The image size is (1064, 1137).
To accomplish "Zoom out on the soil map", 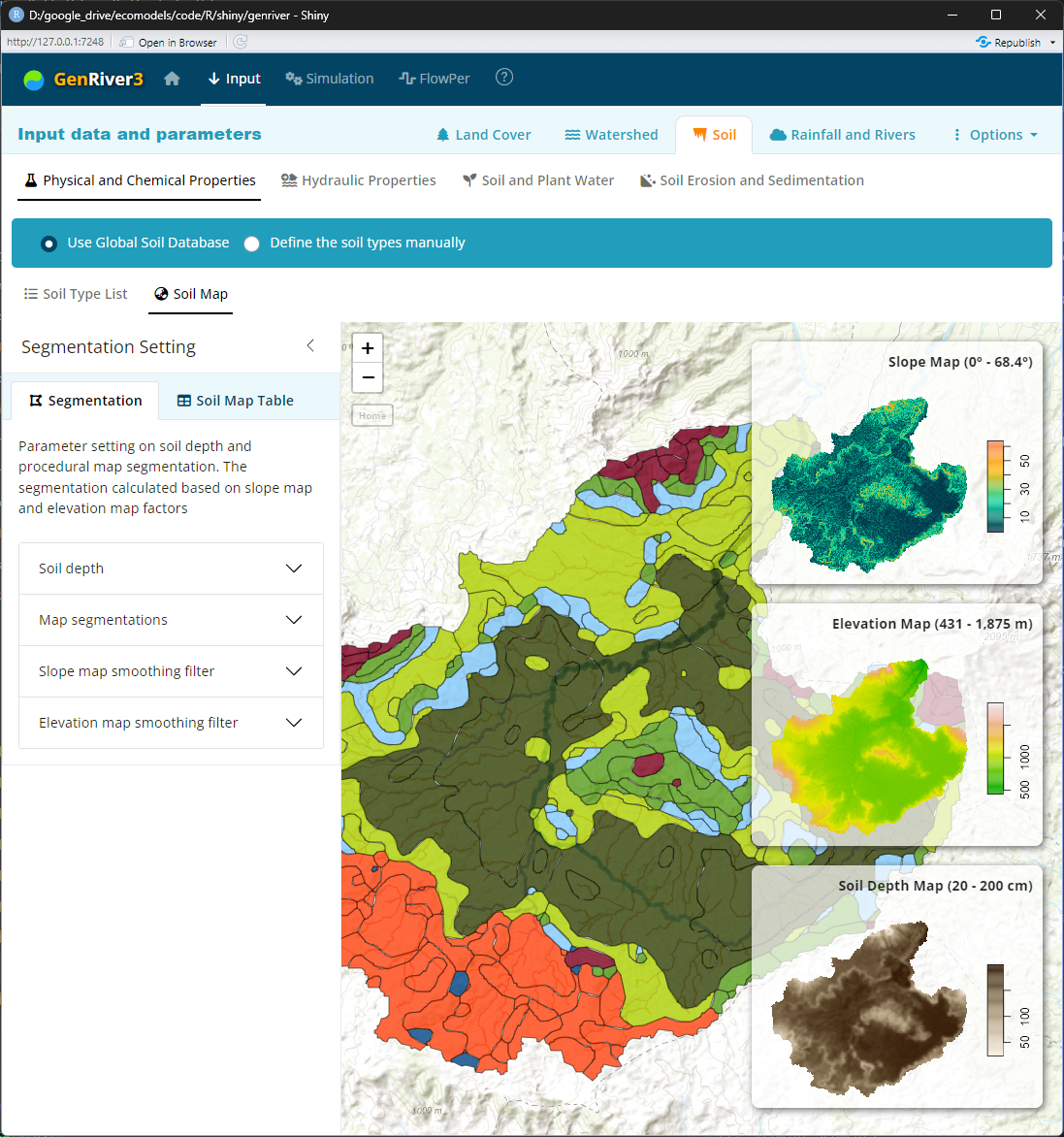I will pos(368,377).
